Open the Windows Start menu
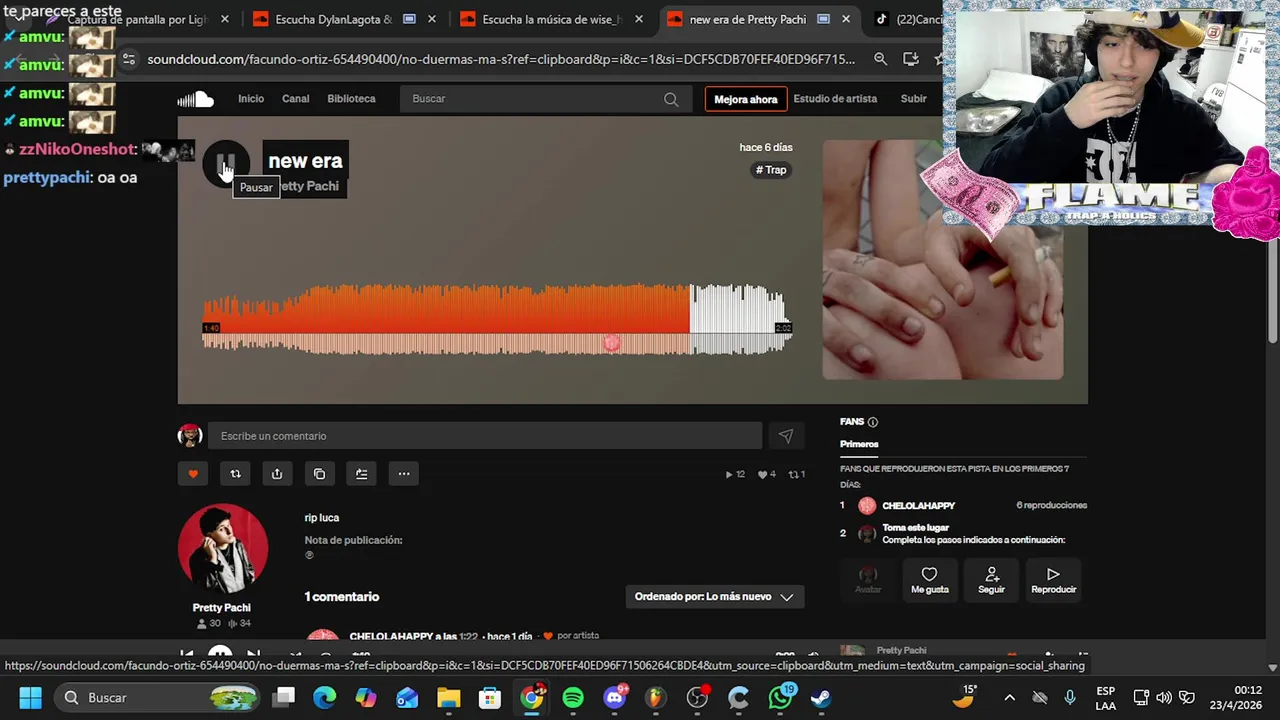 pos(30,697)
